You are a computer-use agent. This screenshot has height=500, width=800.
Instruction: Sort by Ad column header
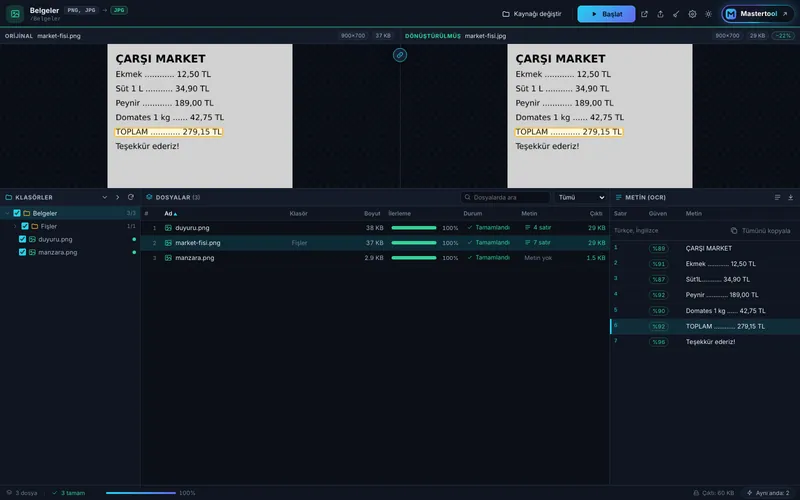[170, 214]
